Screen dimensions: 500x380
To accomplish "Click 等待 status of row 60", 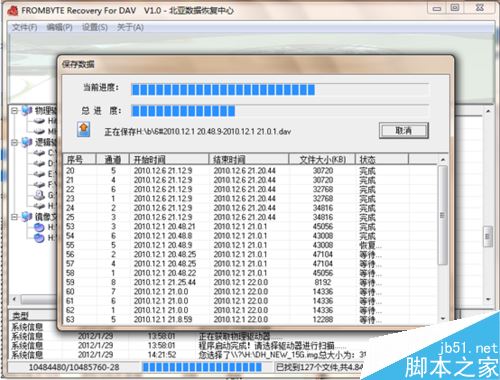I will (370, 292).
